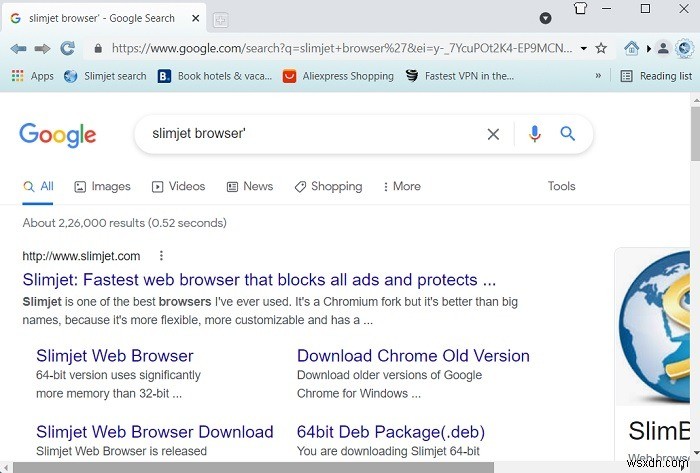The height and width of the screenshot is (473, 700).
Task: Clear the search box with the X icon
Action: (x=493, y=134)
